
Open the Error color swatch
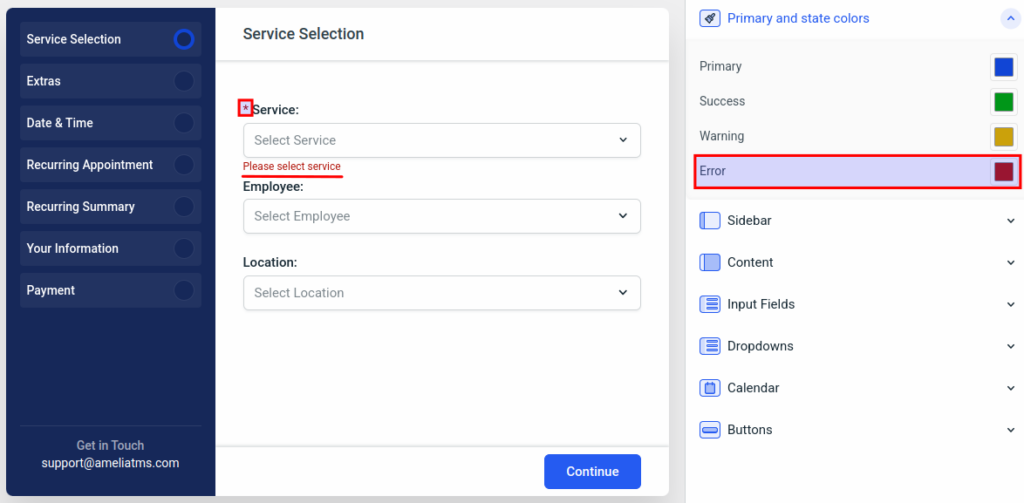pyautogui.click(x=1004, y=172)
